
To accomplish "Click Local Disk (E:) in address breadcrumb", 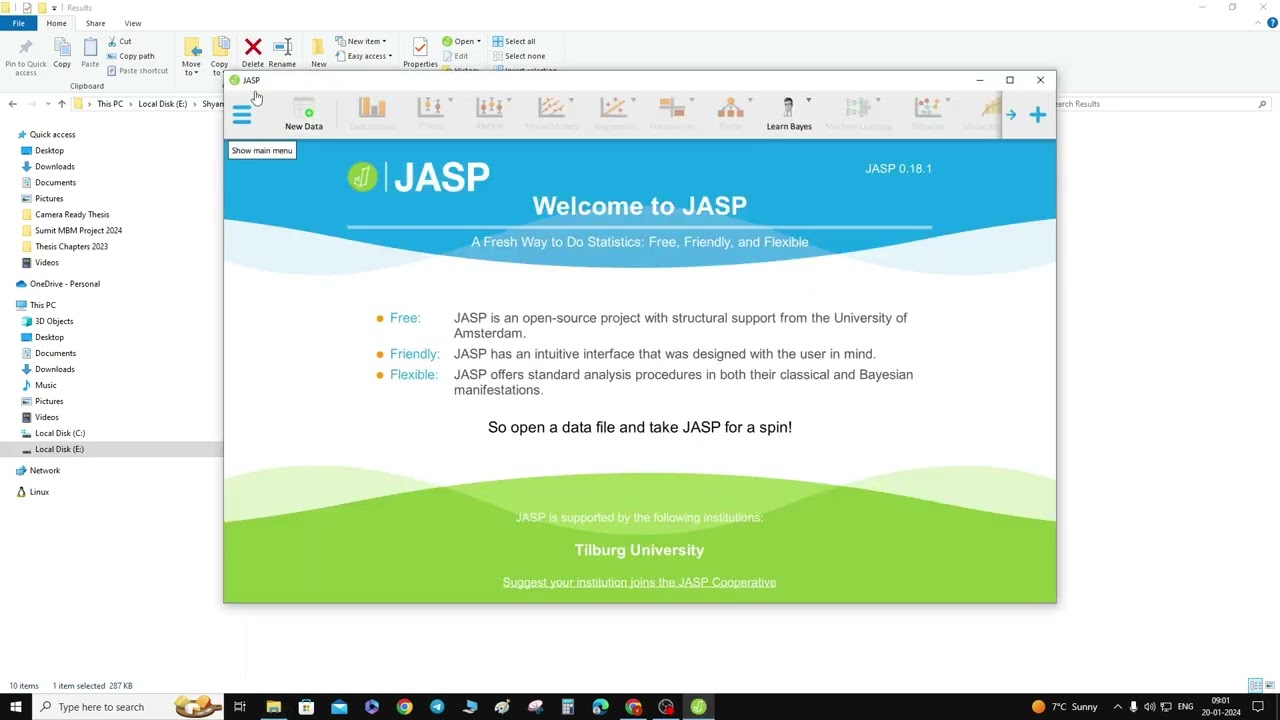I will 162,104.
